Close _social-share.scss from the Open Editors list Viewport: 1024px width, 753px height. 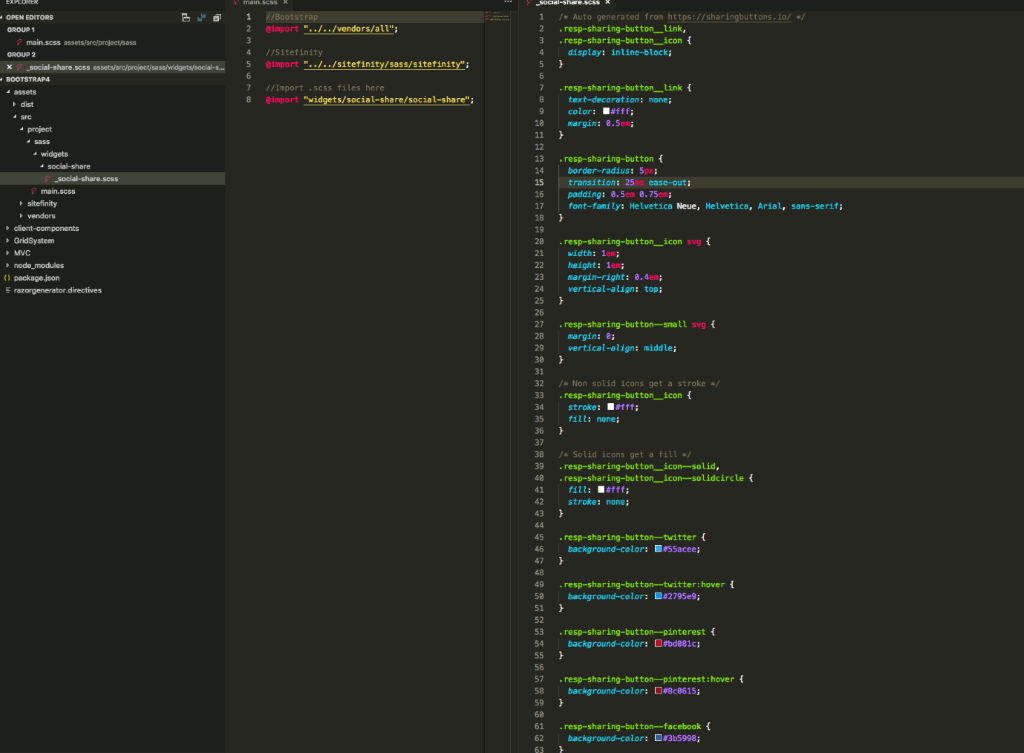click(9, 67)
